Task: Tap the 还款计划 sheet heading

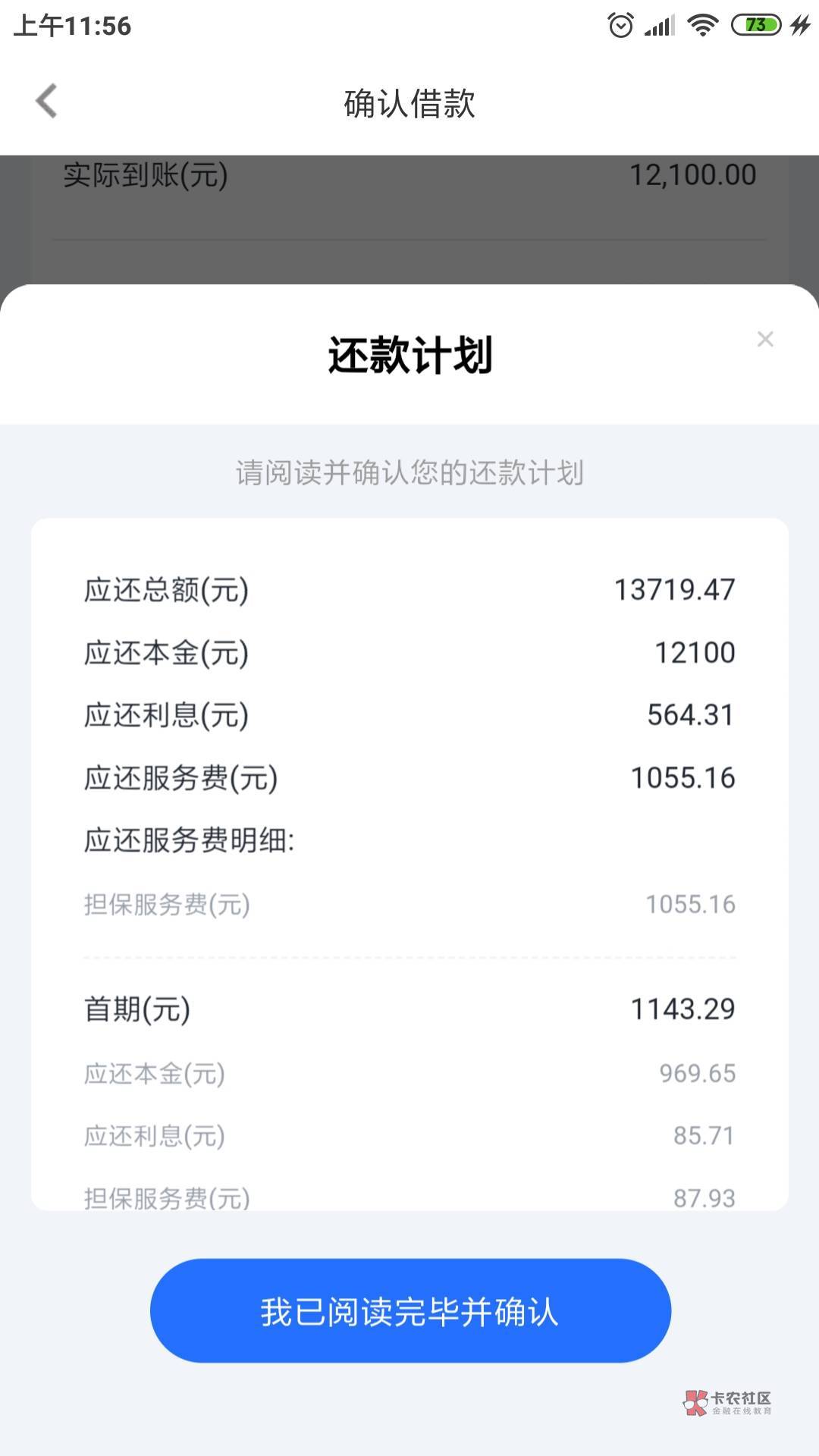Action: pos(409,355)
